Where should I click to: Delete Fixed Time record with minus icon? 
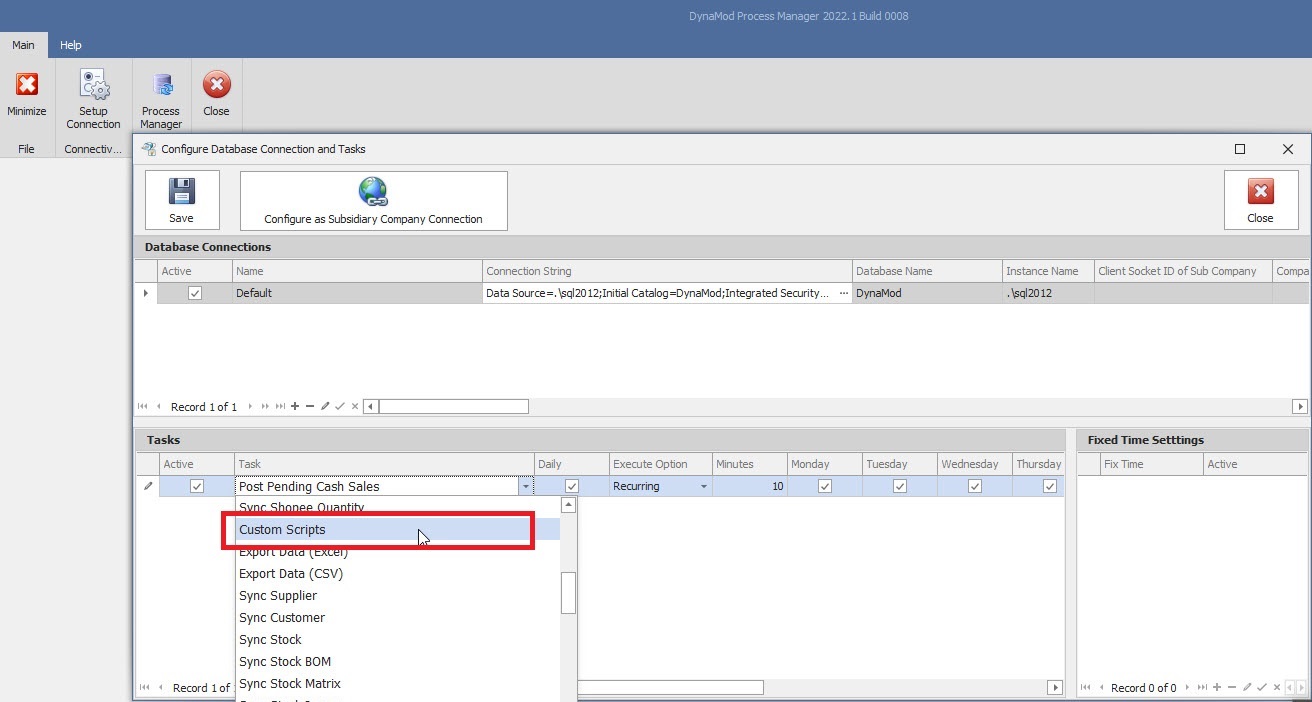point(1232,687)
